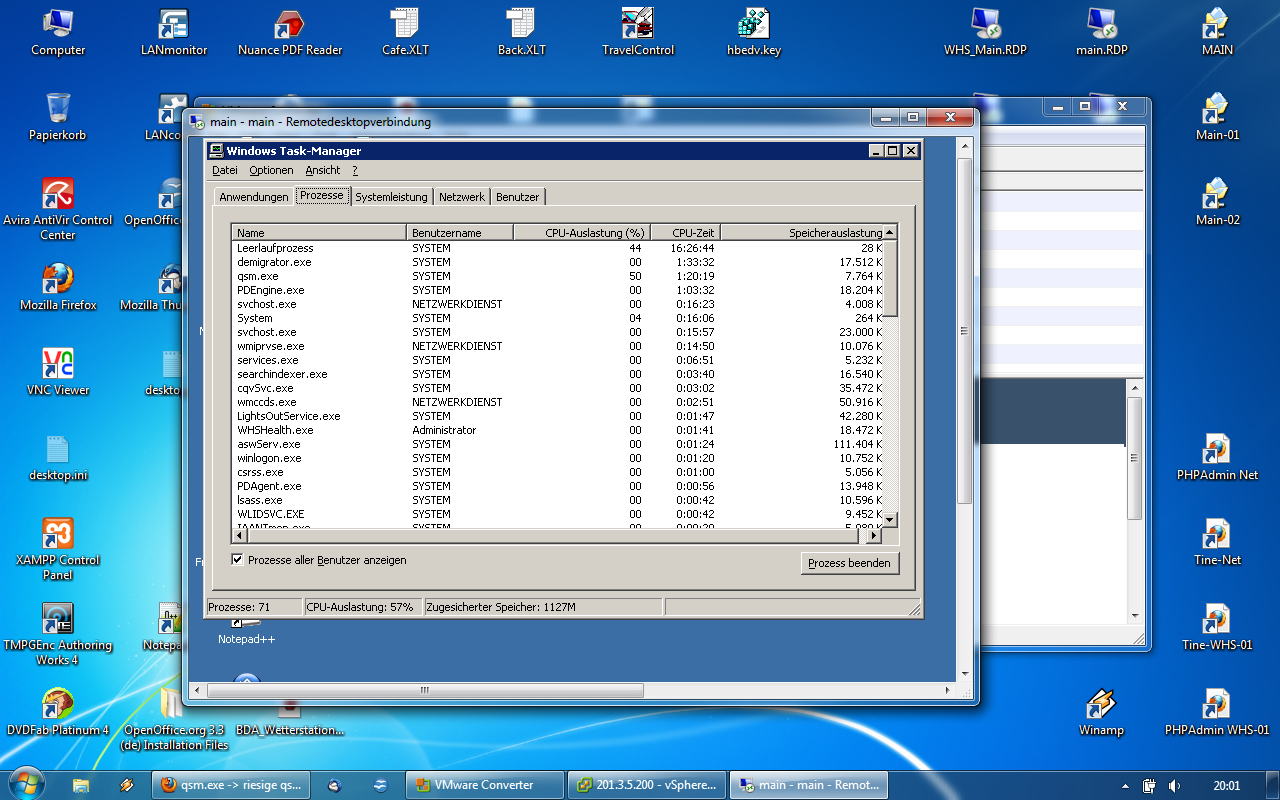The image size is (1280, 800).
Task: Open the MAIN desktop shortcut
Action: point(1217,32)
